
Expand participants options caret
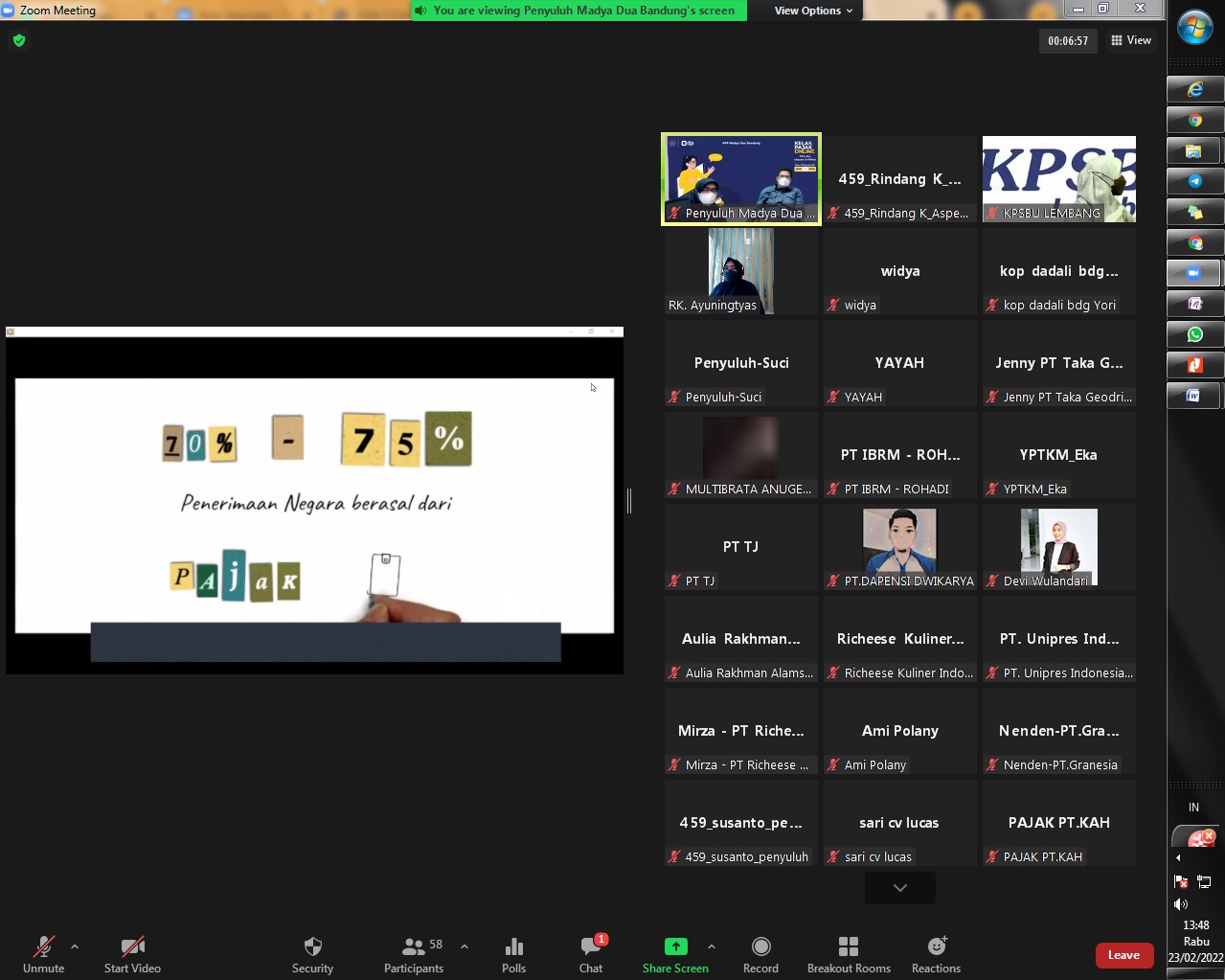(x=465, y=946)
